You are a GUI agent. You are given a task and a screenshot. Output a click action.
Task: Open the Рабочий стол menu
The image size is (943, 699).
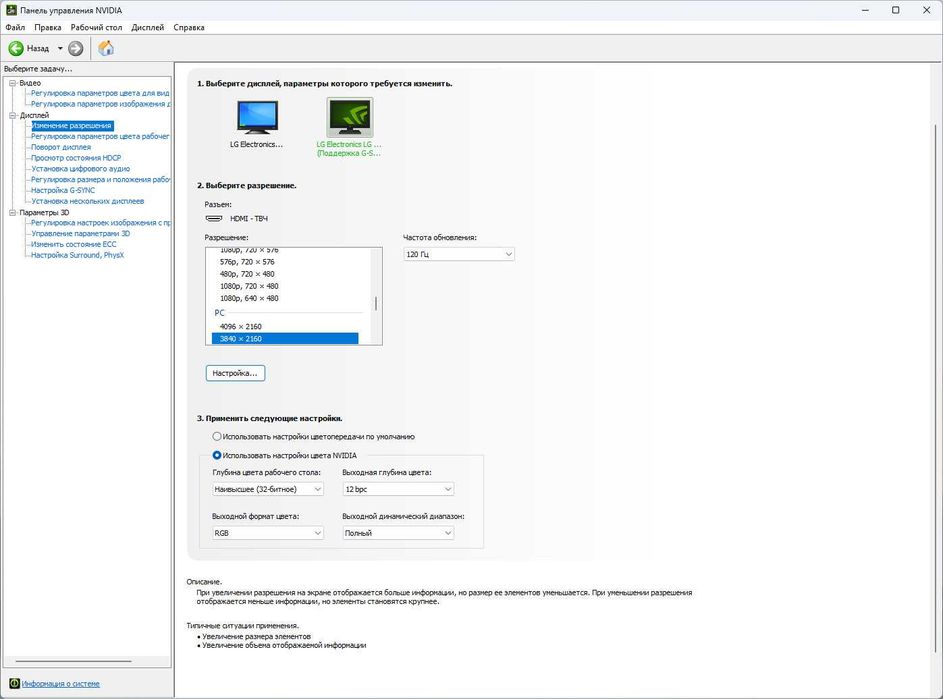[x=96, y=28]
